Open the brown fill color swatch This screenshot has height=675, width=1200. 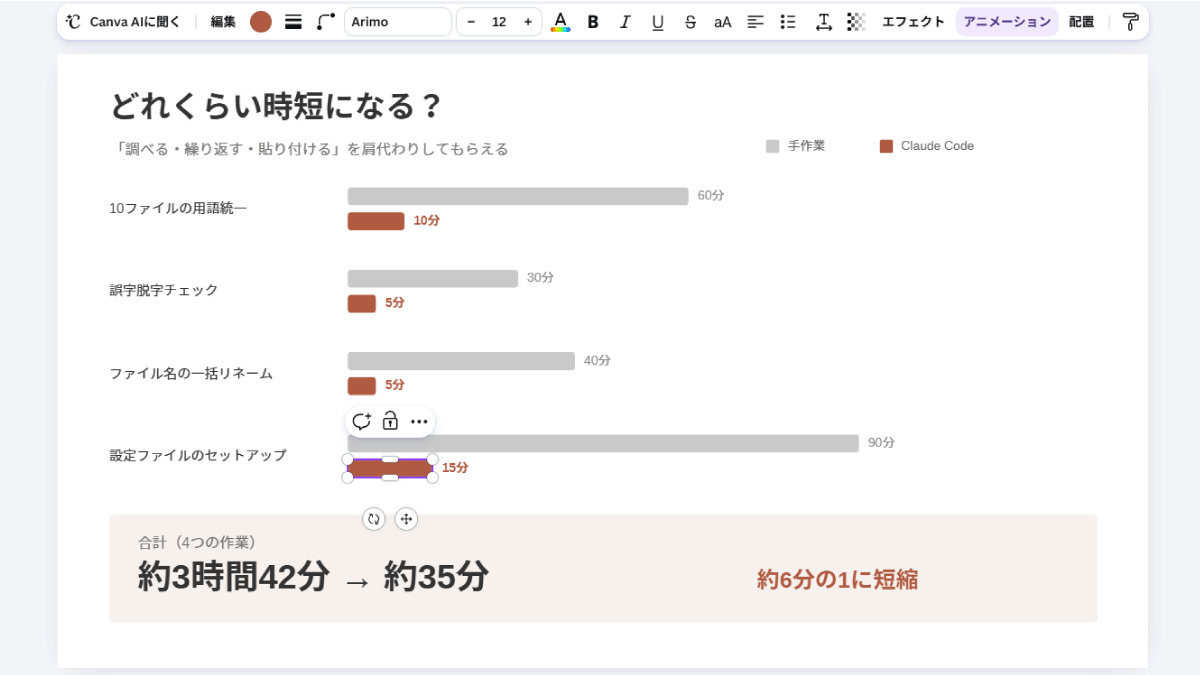[261, 22]
